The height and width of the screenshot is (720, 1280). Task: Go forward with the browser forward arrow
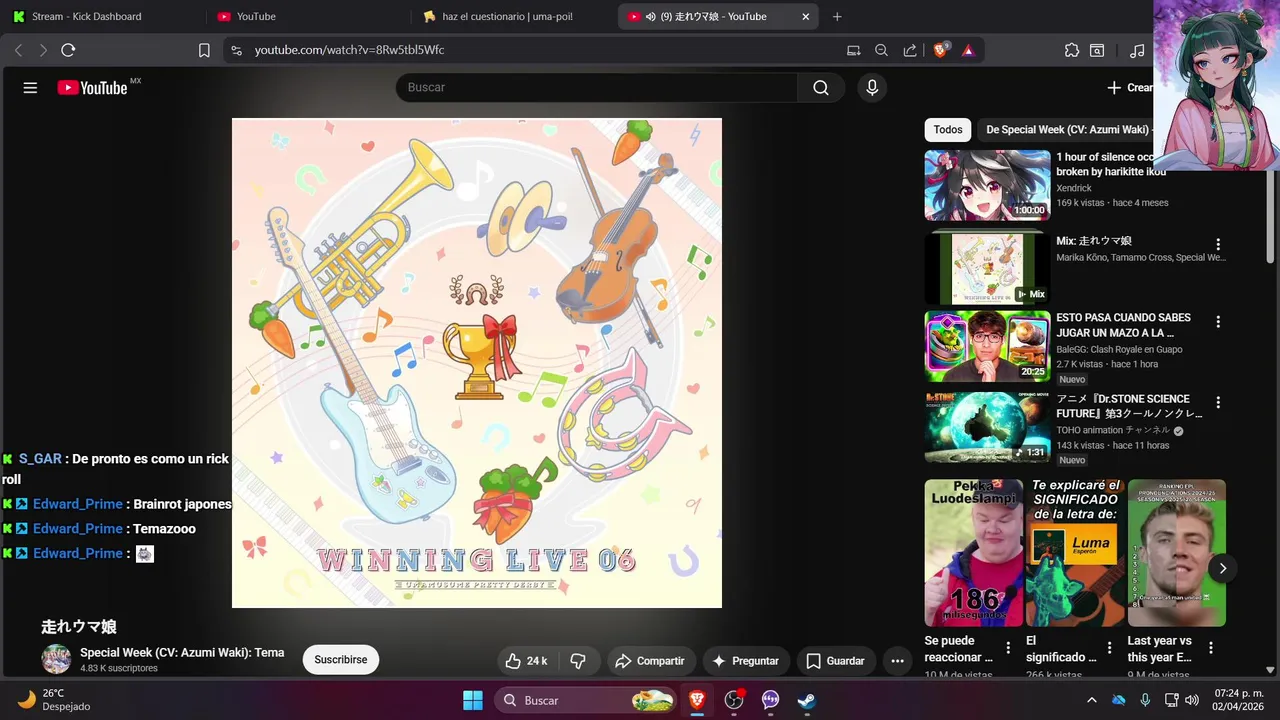(x=43, y=50)
